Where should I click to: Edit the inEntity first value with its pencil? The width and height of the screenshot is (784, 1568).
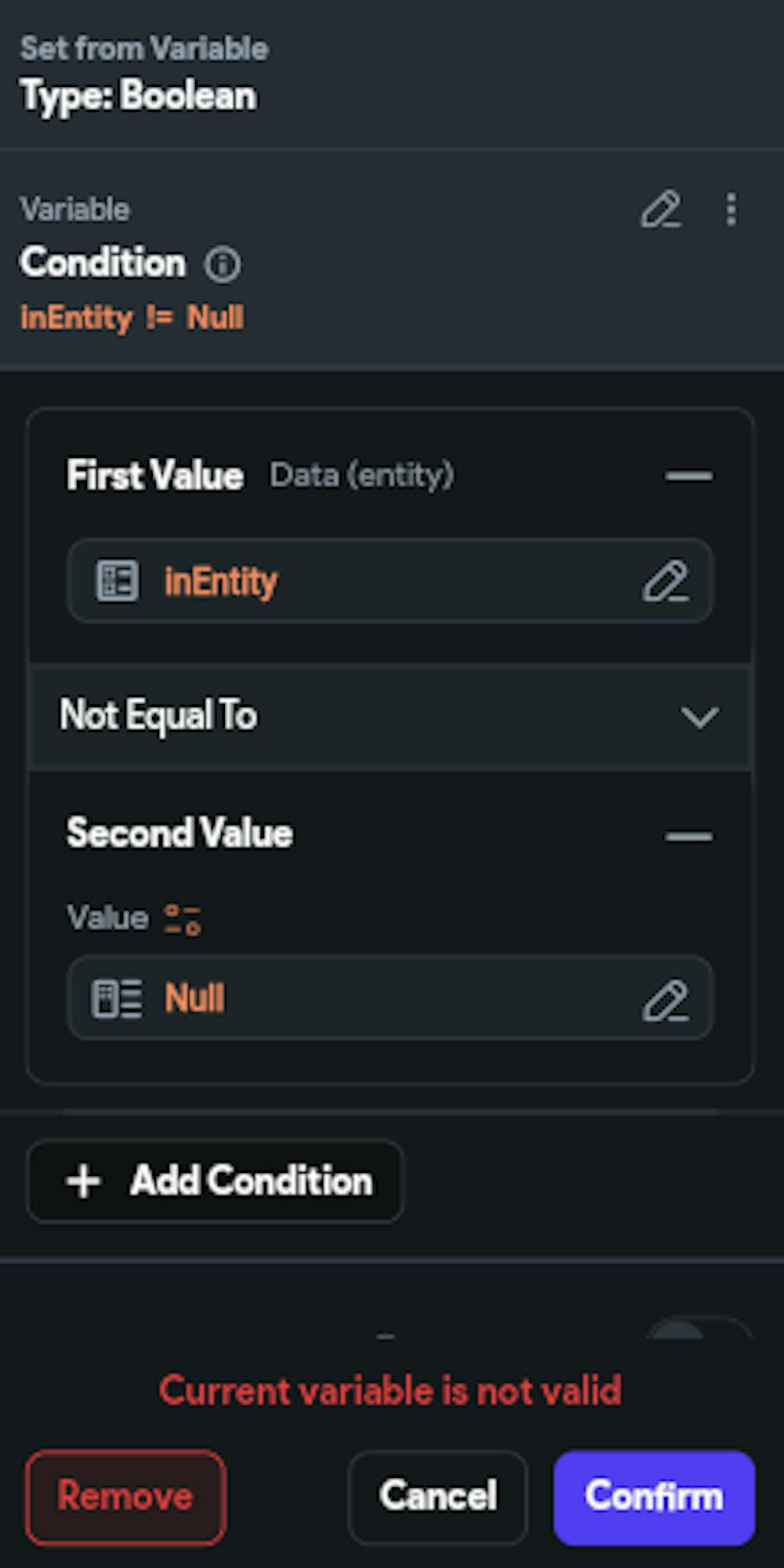[666, 581]
